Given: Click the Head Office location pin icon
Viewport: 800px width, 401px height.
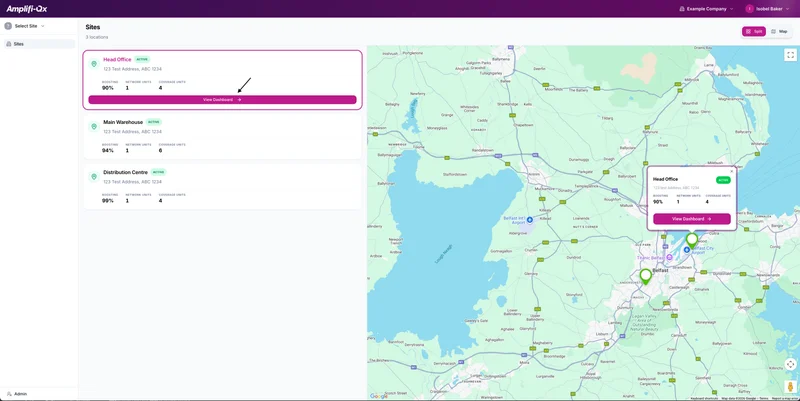Looking at the screenshot, I should [x=94, y=64].
